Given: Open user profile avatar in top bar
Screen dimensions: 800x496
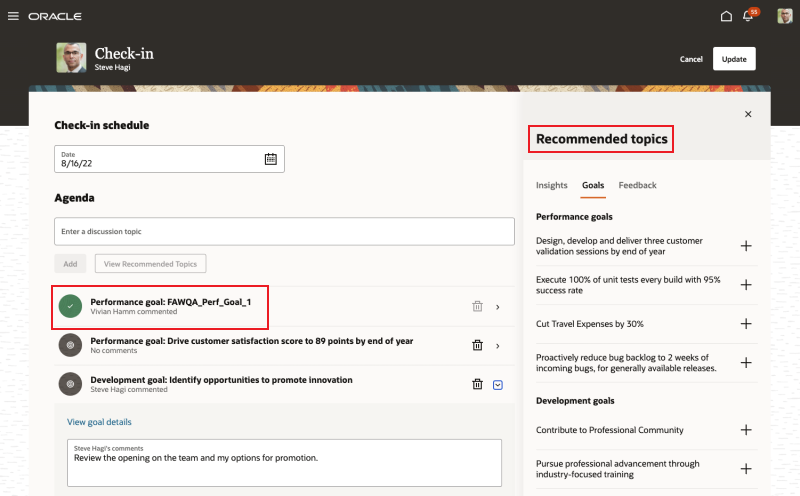Looking at the screenshot, I should (785, 16).
